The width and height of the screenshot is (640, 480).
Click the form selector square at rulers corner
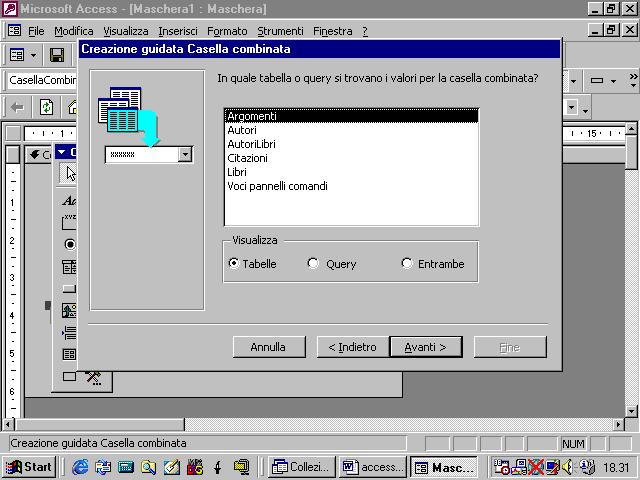(13, 133)
